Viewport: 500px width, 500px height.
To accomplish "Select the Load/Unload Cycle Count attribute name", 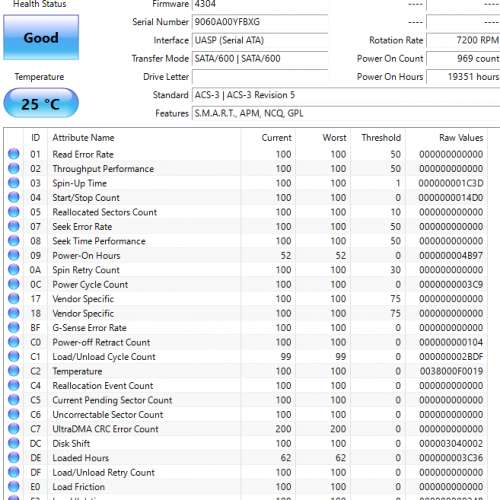I will pyautogui.click(x=104, y=357).
